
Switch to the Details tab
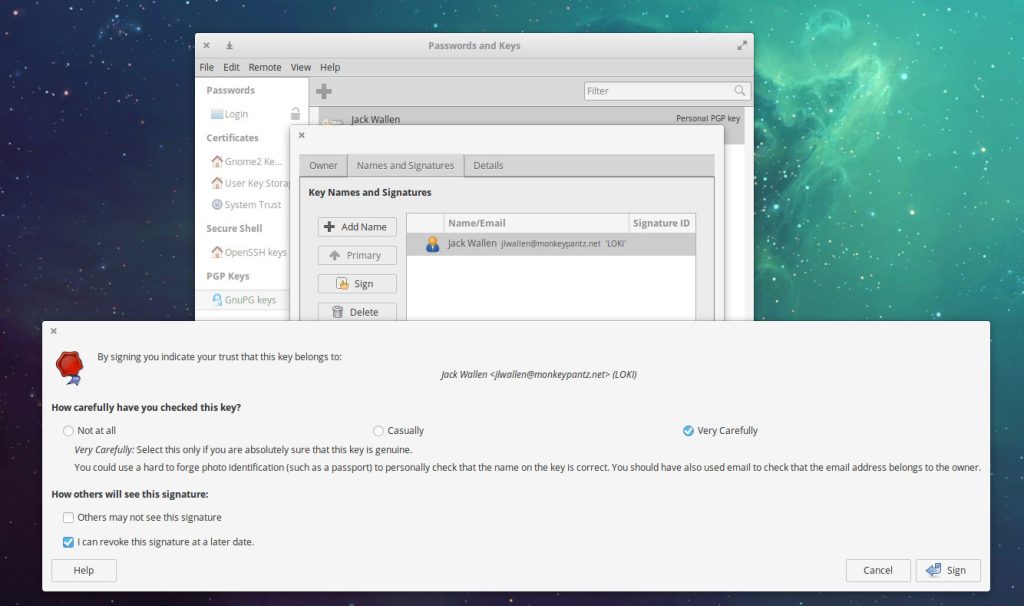(x=488, y=166)
